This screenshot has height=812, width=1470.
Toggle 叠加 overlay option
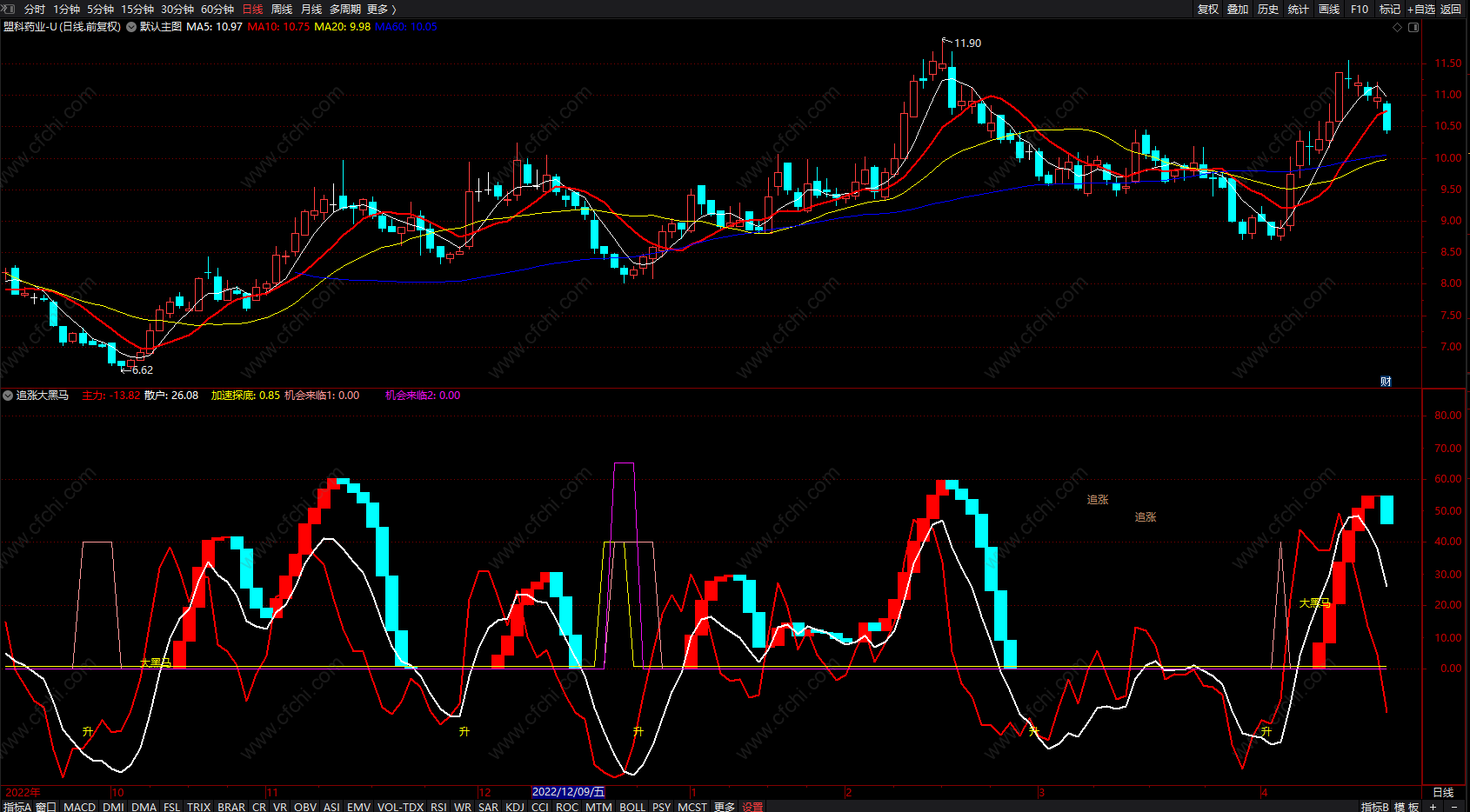[1238, 9]
